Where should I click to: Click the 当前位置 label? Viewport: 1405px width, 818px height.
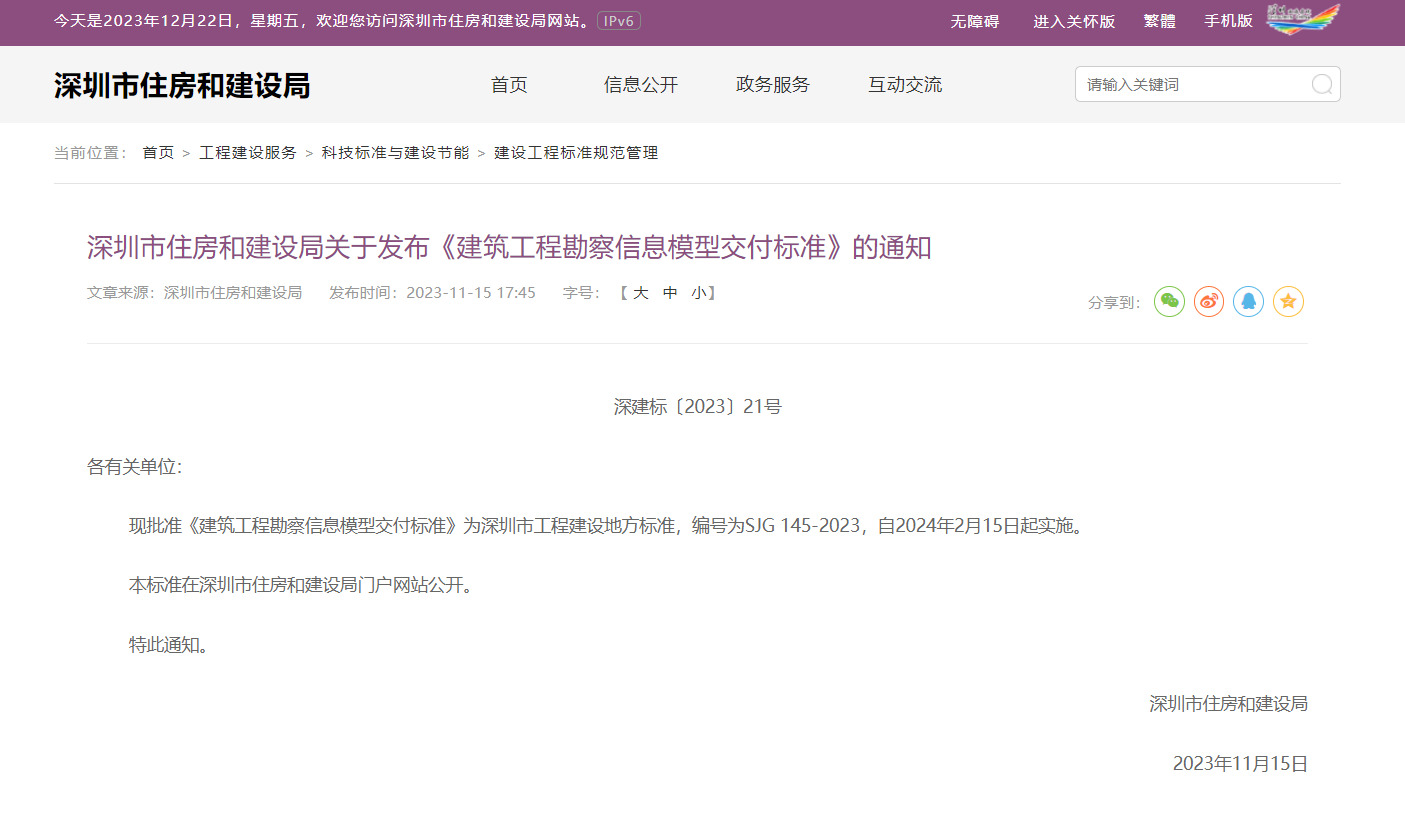91,153
